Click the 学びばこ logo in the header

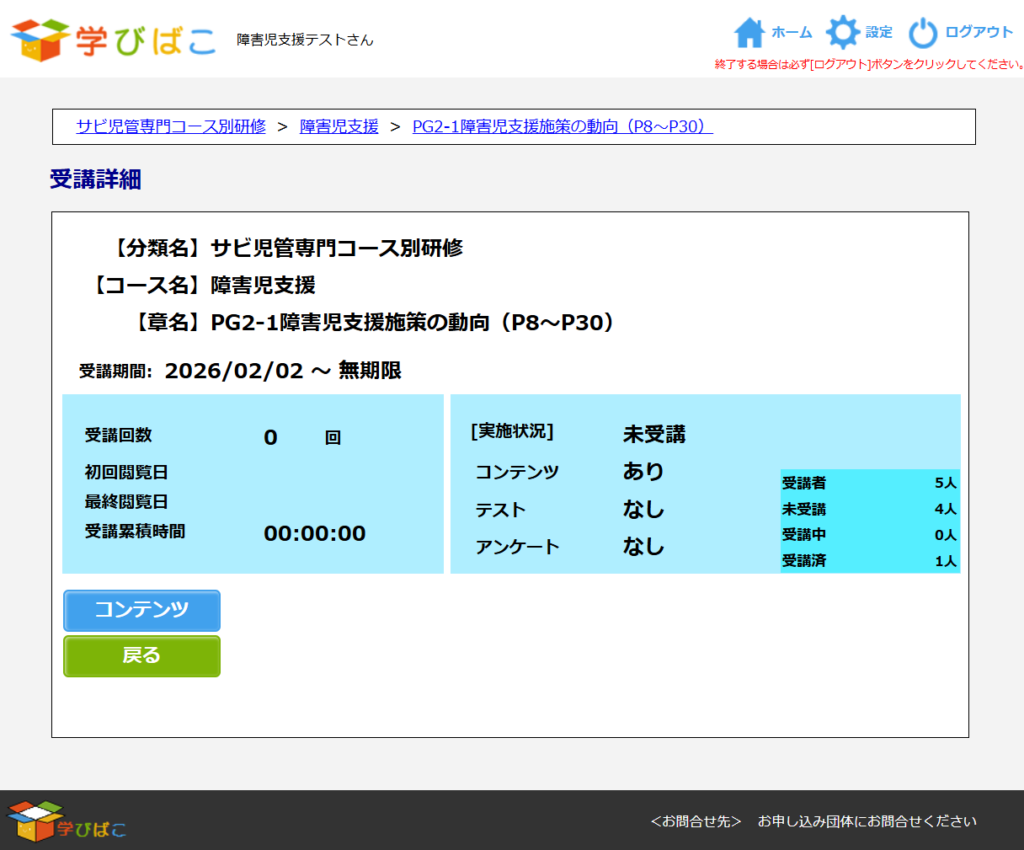pos(112,39)
